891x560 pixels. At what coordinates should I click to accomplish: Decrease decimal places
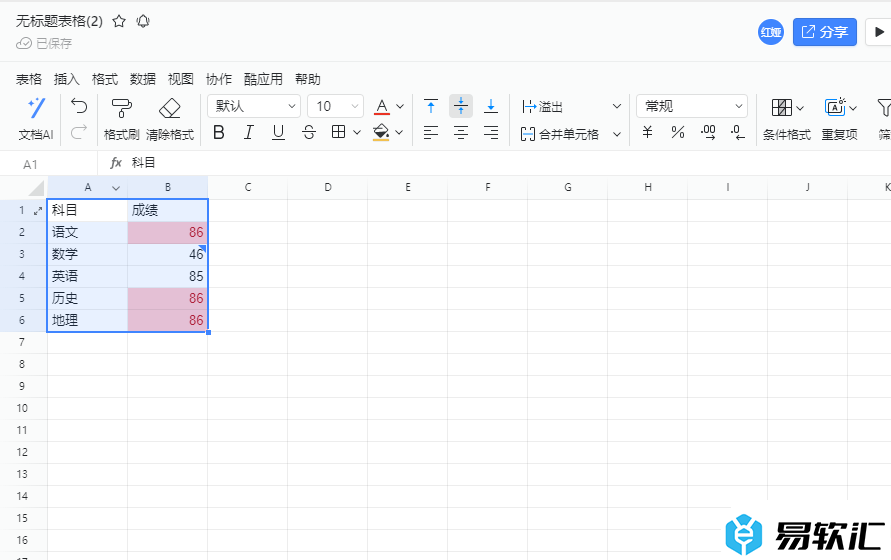[x=738, y=132]
